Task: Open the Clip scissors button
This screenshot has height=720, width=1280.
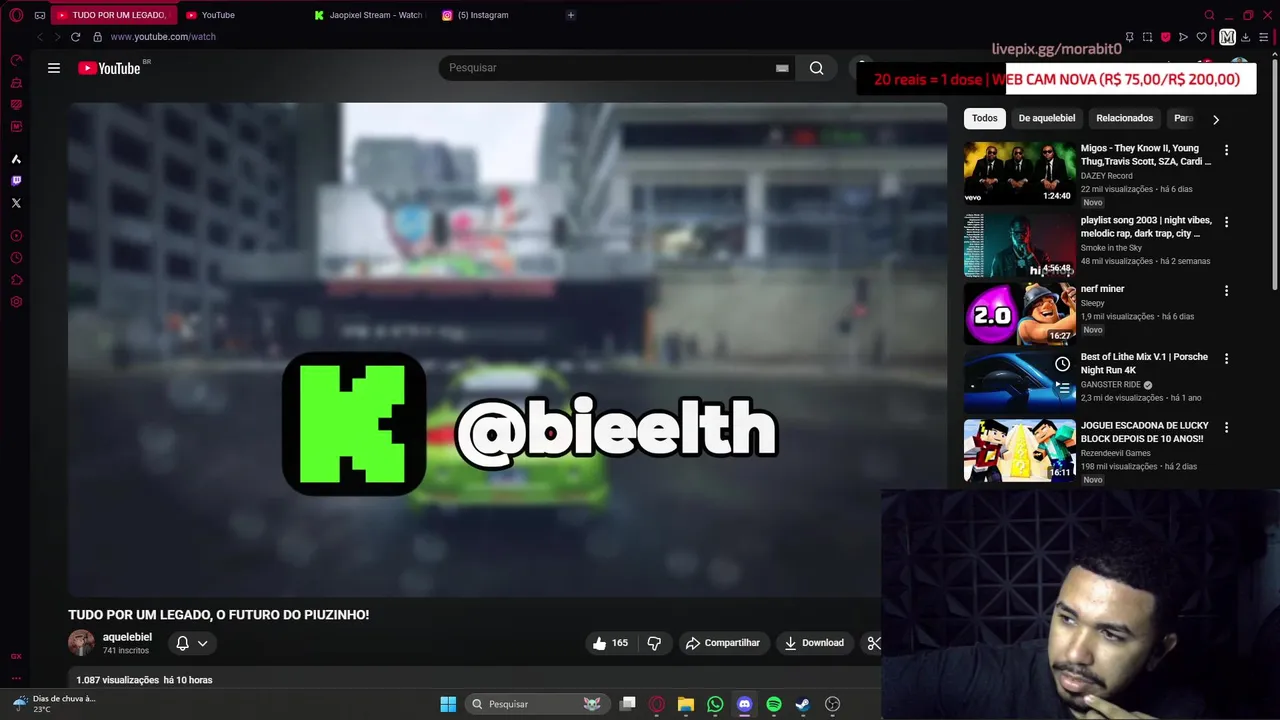Action: click(x=874, y=643)
